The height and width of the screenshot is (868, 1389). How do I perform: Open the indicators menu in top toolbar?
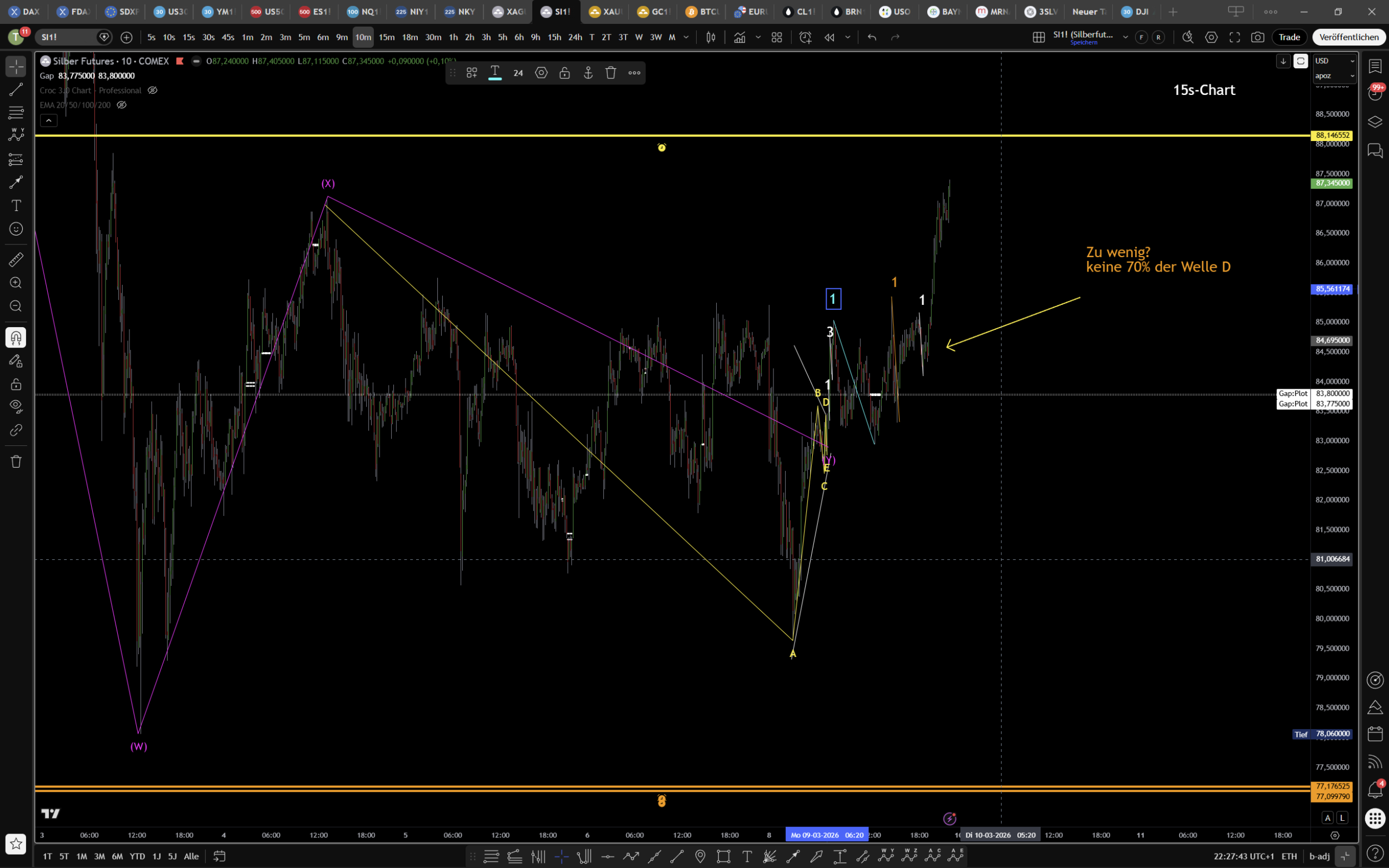(x=740, y=37)
